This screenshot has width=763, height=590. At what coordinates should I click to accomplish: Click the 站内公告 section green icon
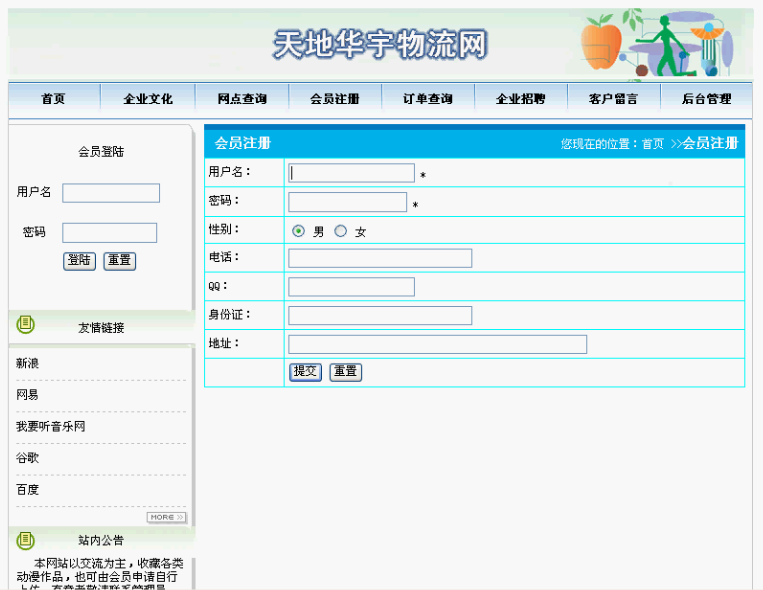[25, 540]
